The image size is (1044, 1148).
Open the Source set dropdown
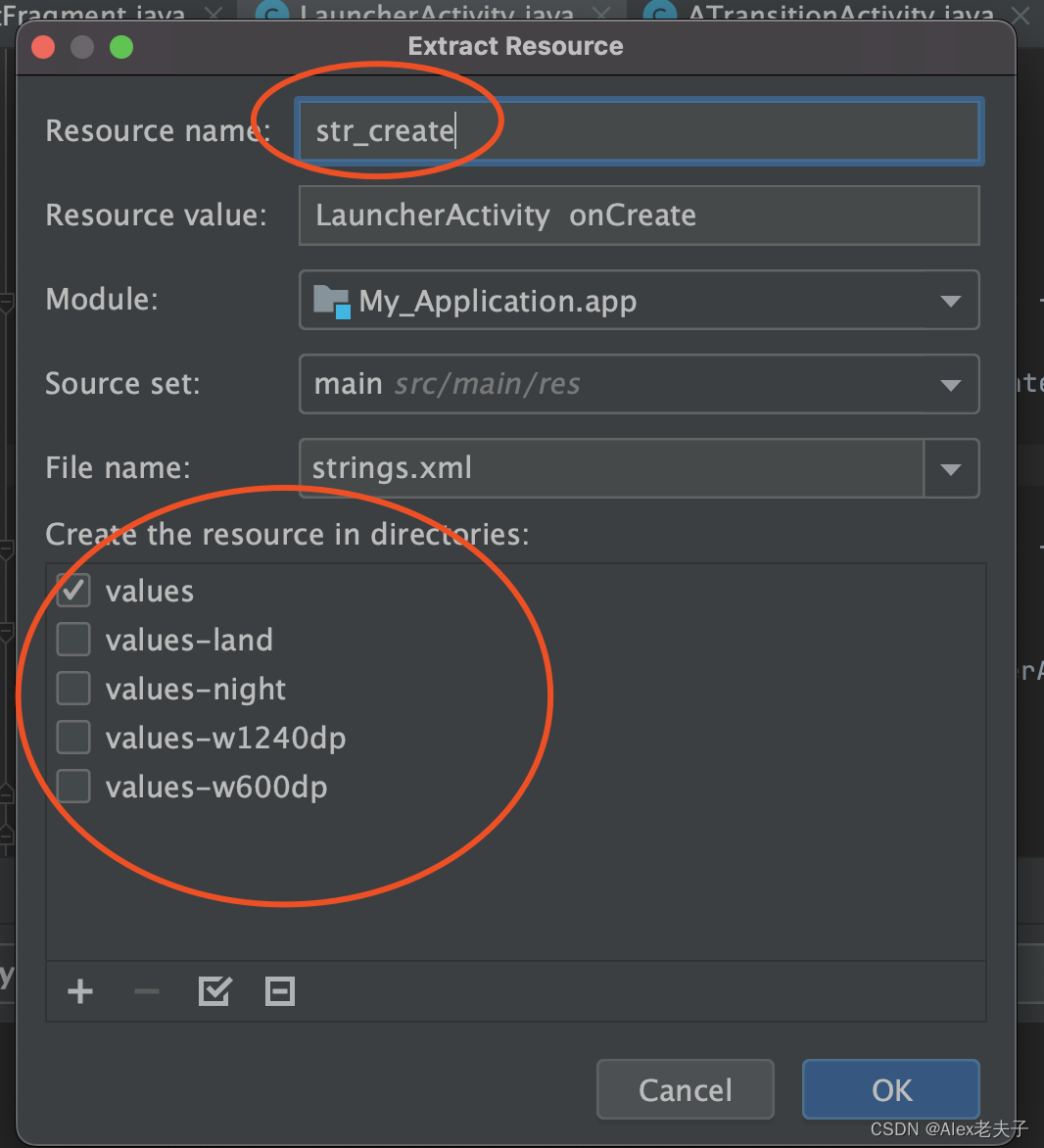(x=949, y=384)
